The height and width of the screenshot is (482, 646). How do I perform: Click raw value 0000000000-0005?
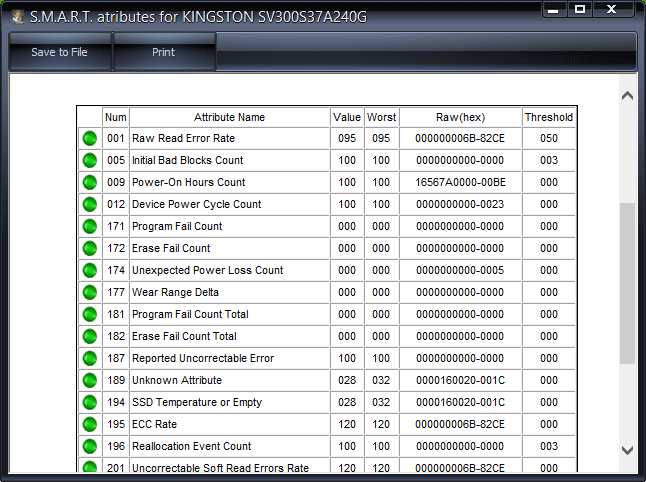coord(460,270)
